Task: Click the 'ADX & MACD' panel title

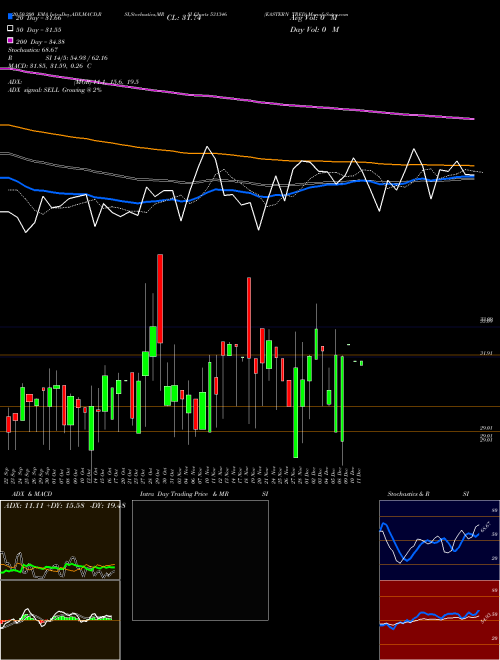Action: coord(32,494)
